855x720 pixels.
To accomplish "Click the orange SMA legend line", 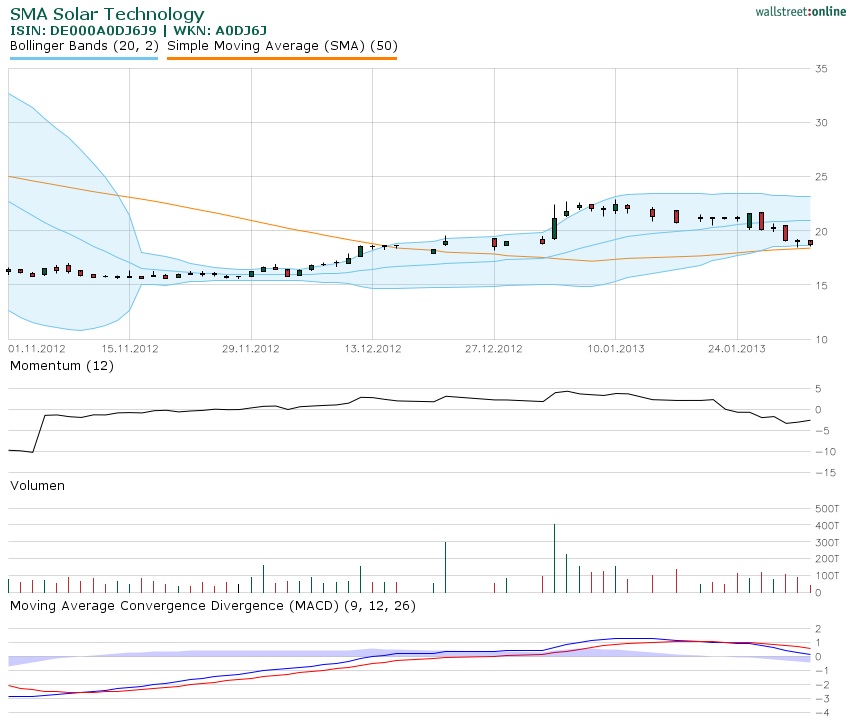I will [282, 59].
